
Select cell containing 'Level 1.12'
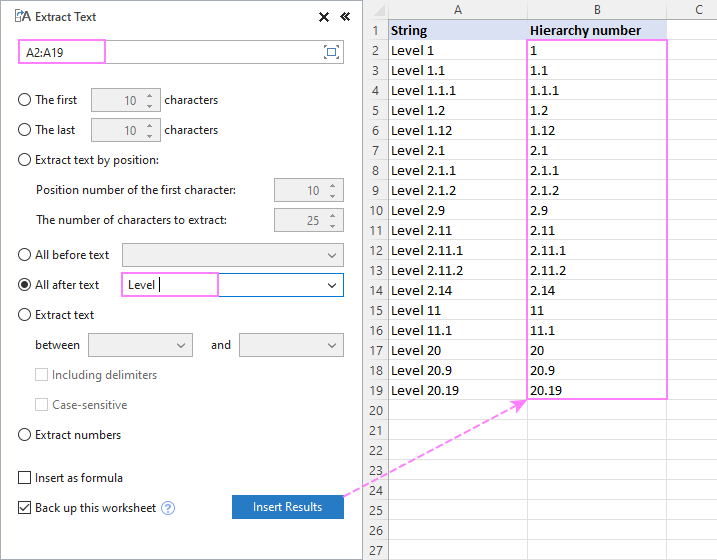pos(458,130)
